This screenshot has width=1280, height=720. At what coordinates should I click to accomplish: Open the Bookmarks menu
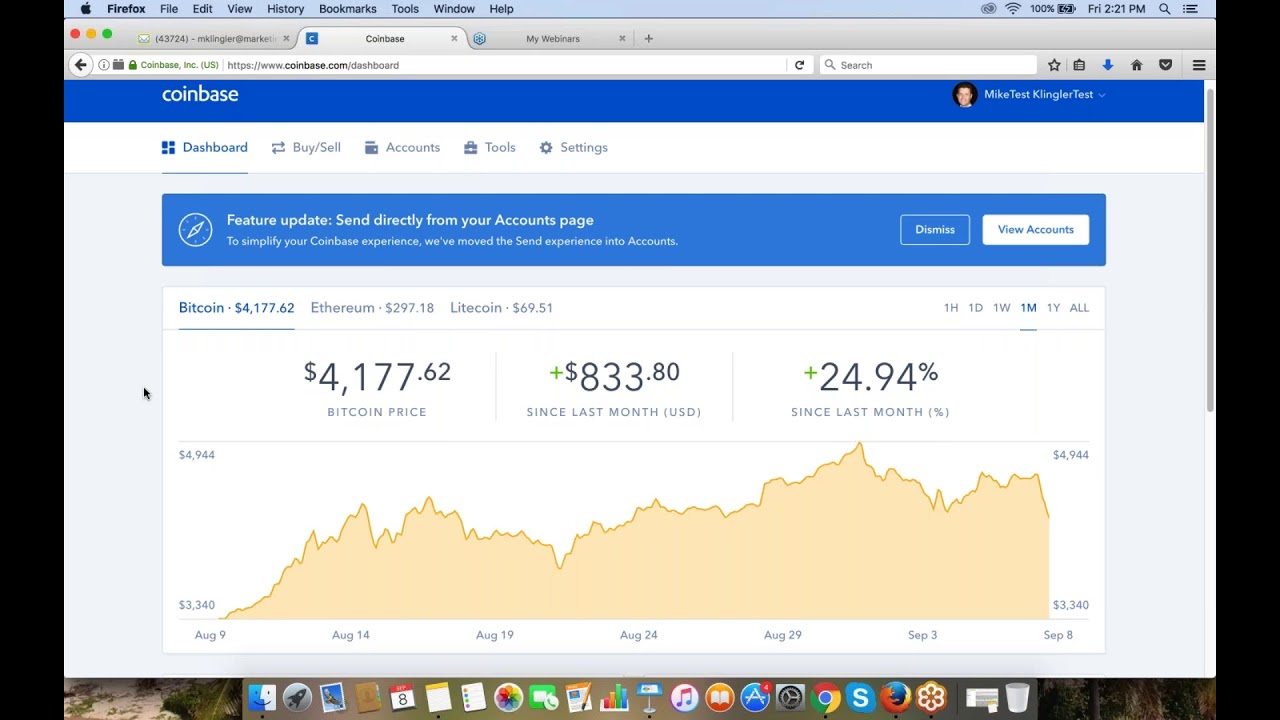click(x=348, y=9)
